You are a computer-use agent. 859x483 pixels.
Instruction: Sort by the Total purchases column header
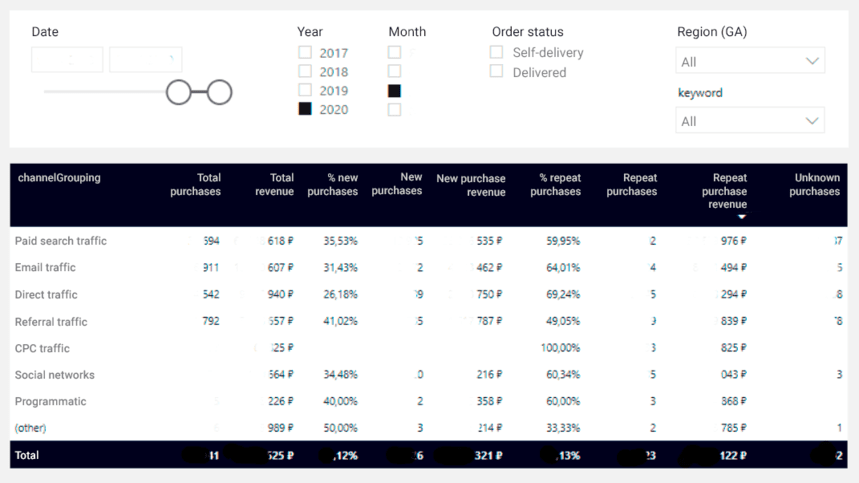coord(195,185)
